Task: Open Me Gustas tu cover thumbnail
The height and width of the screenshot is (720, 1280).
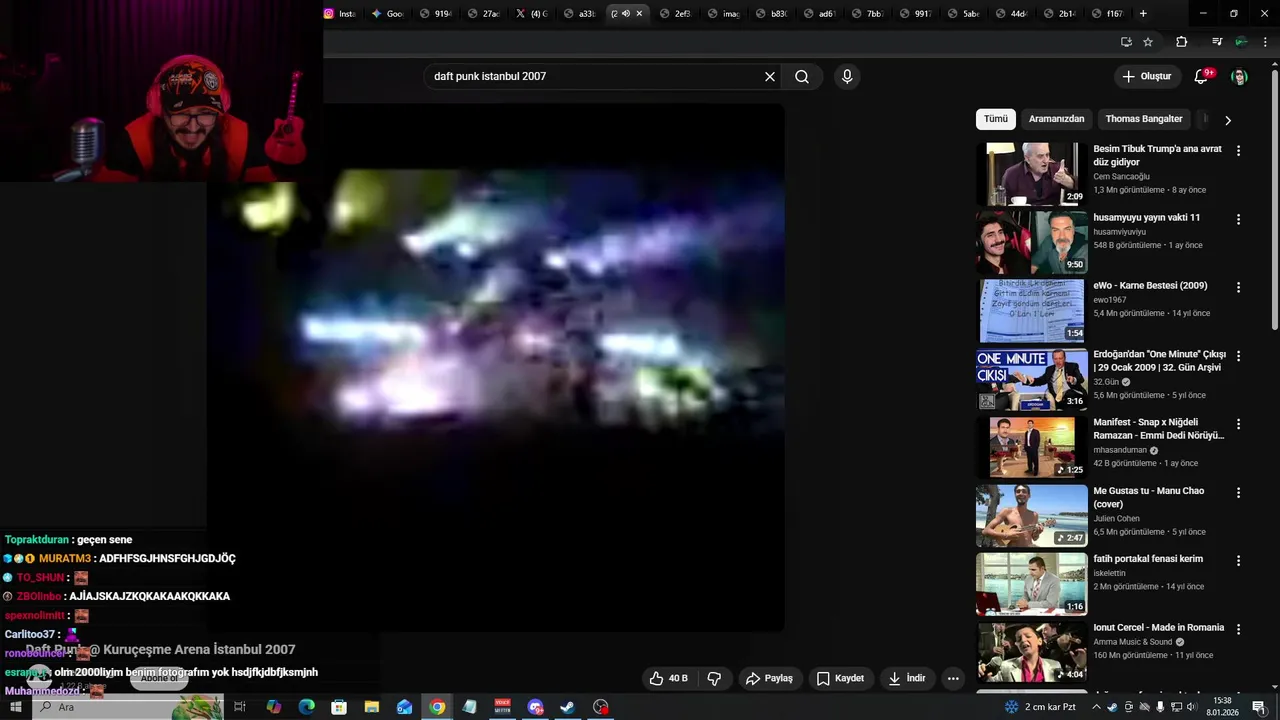Action: tap(1031, 516)
